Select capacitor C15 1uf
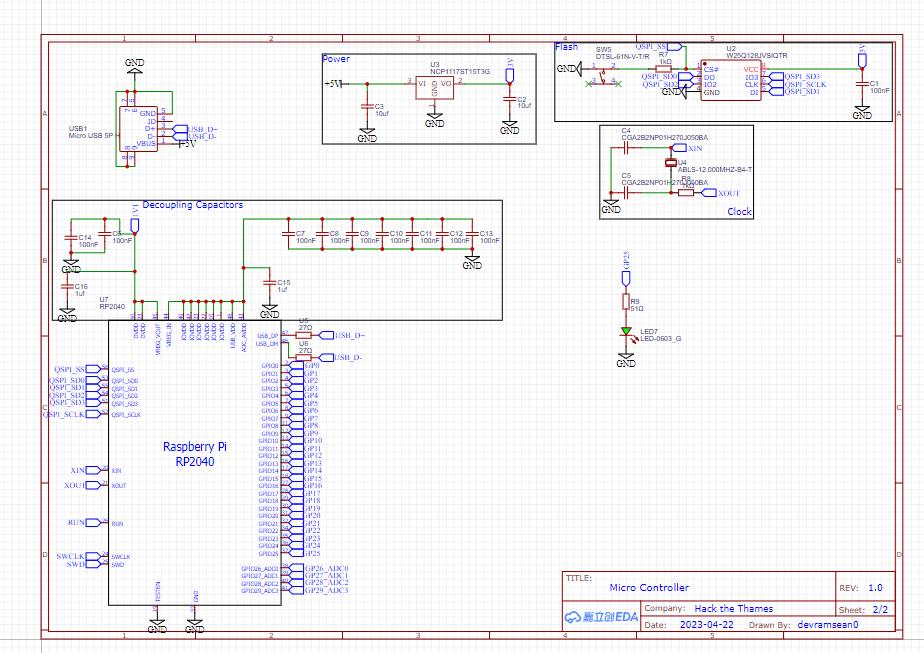The height and width of the screenshot is (653, 924). click(269, 283)
